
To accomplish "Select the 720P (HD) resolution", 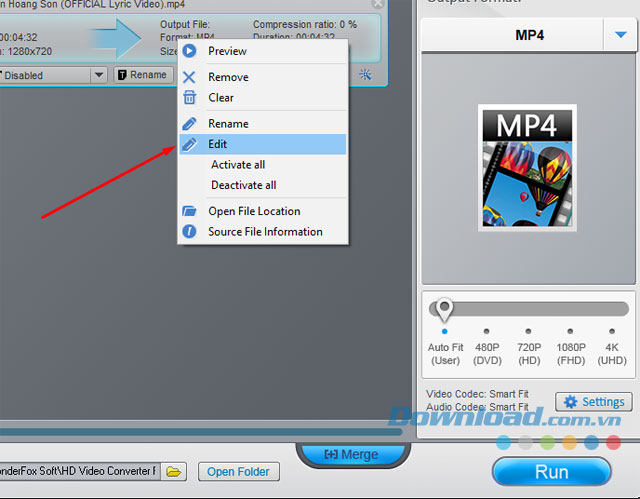I will (529, 354).
